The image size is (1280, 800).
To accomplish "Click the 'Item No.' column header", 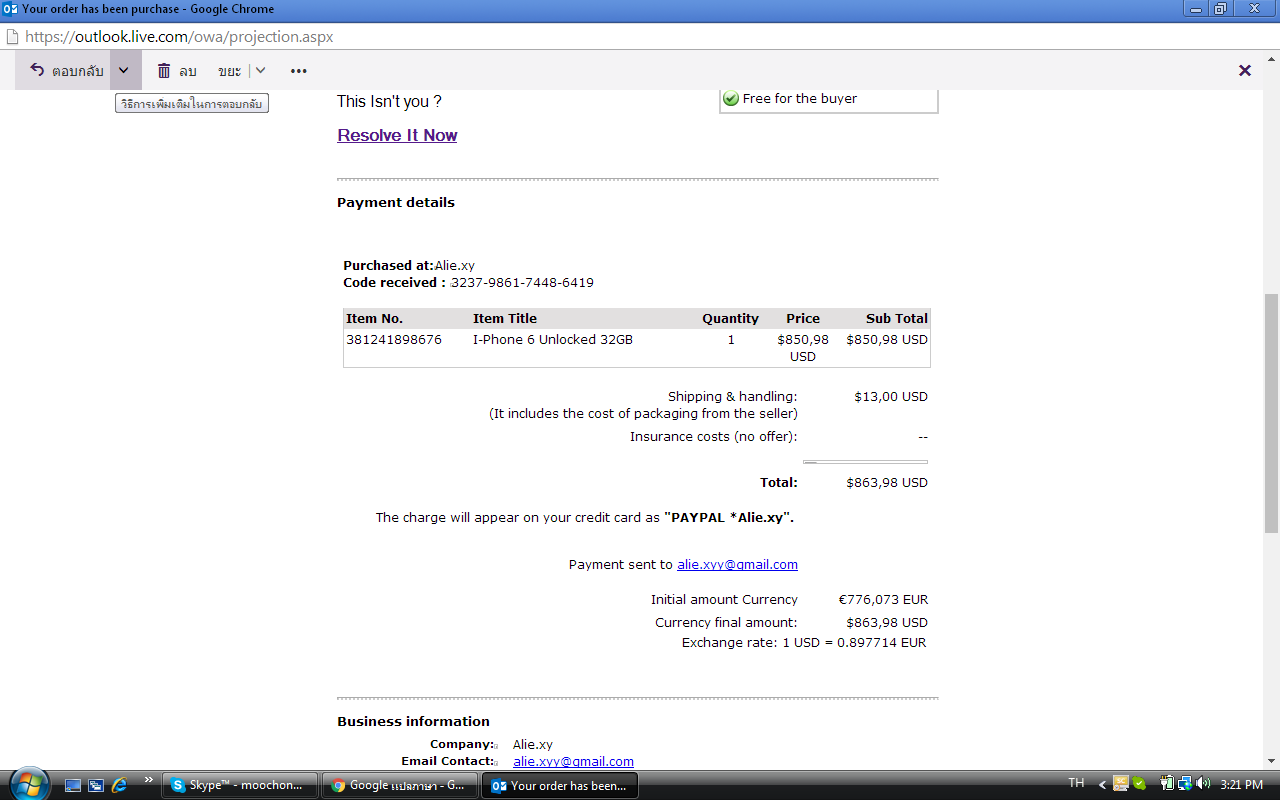I will coord(374,319).
